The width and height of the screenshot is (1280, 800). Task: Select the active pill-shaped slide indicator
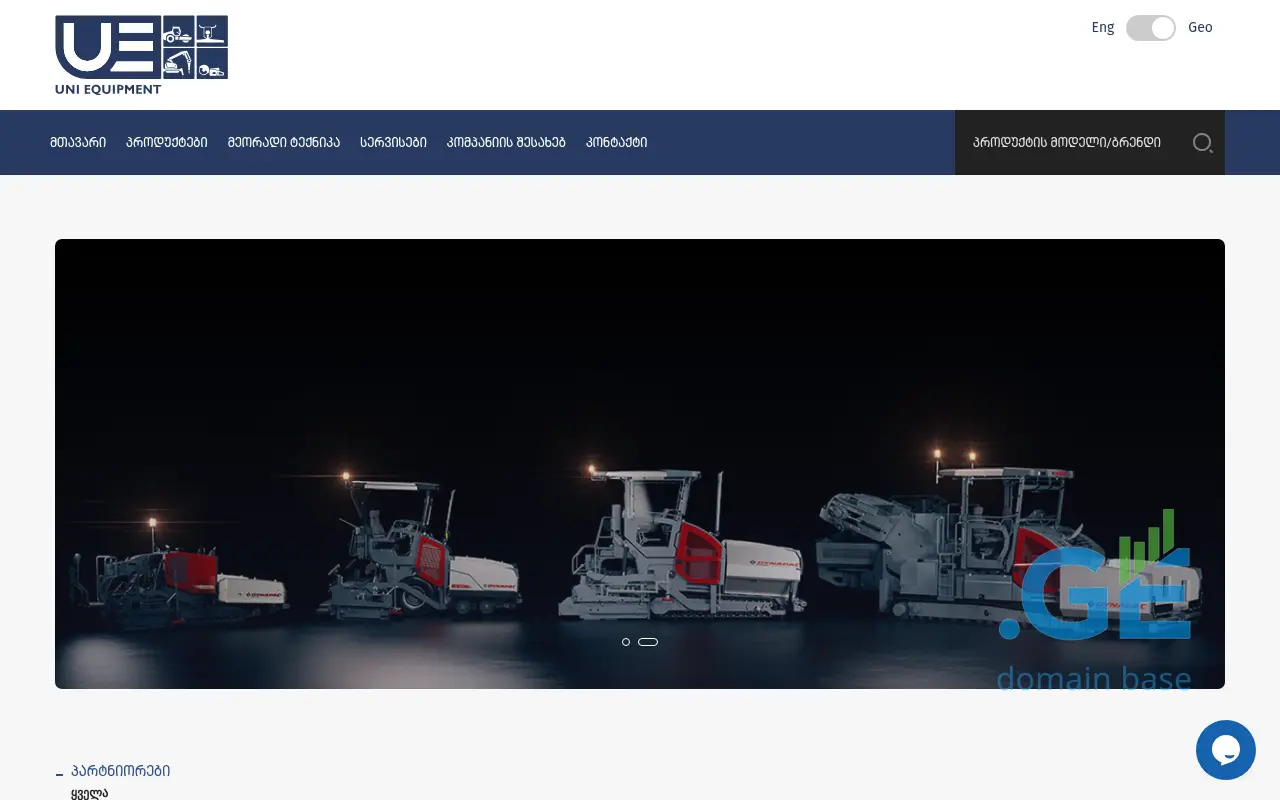(648, 642)
